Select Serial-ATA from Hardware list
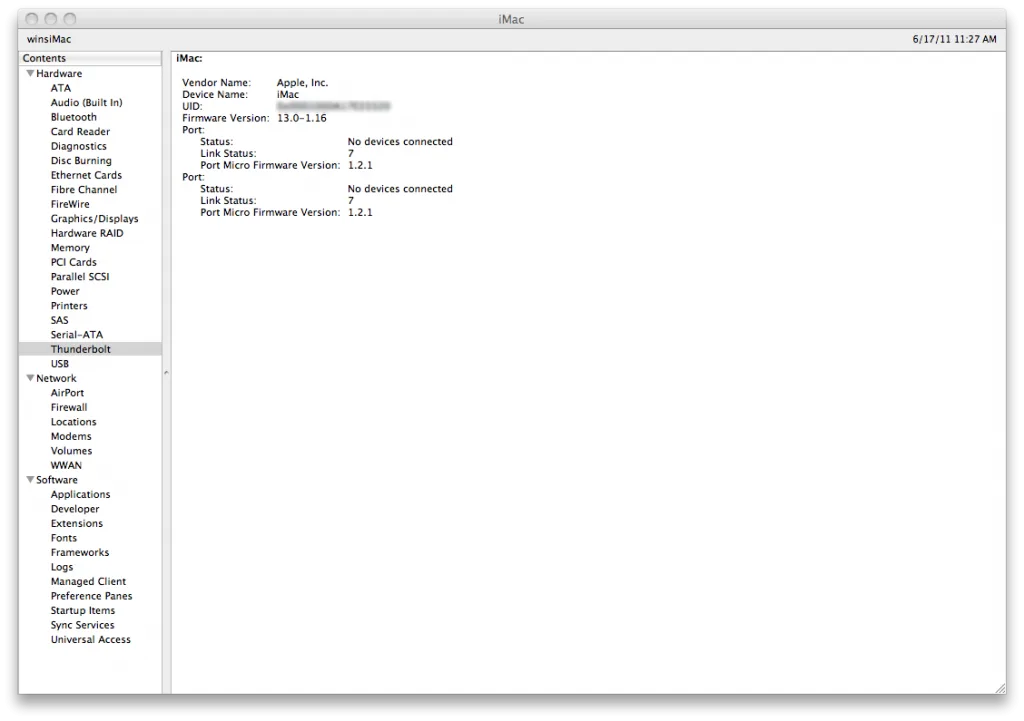This screenshot has height=721, width=1024. click(x=77, y=335)
